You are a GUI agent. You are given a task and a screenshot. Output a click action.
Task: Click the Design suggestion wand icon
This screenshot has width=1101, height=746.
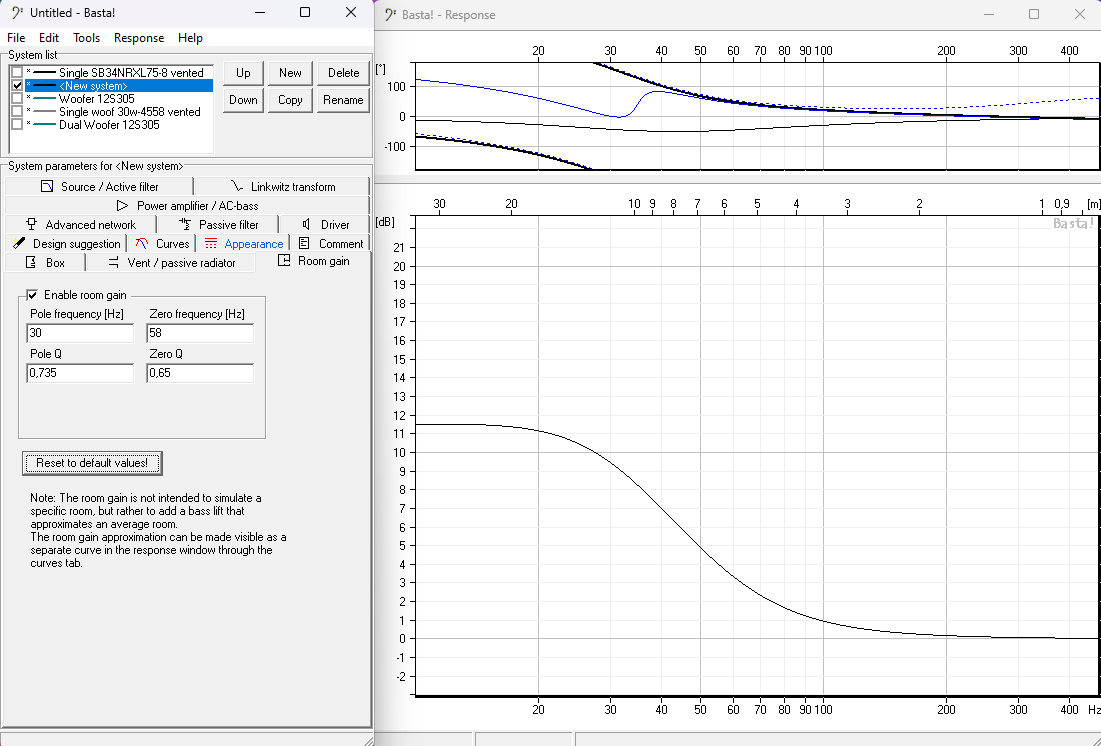pyautogui.click(x=19, y=244)
